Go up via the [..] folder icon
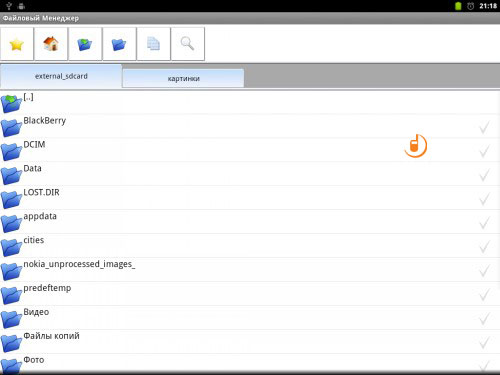Viewport: 500px width, 375px height. point(11,103)
